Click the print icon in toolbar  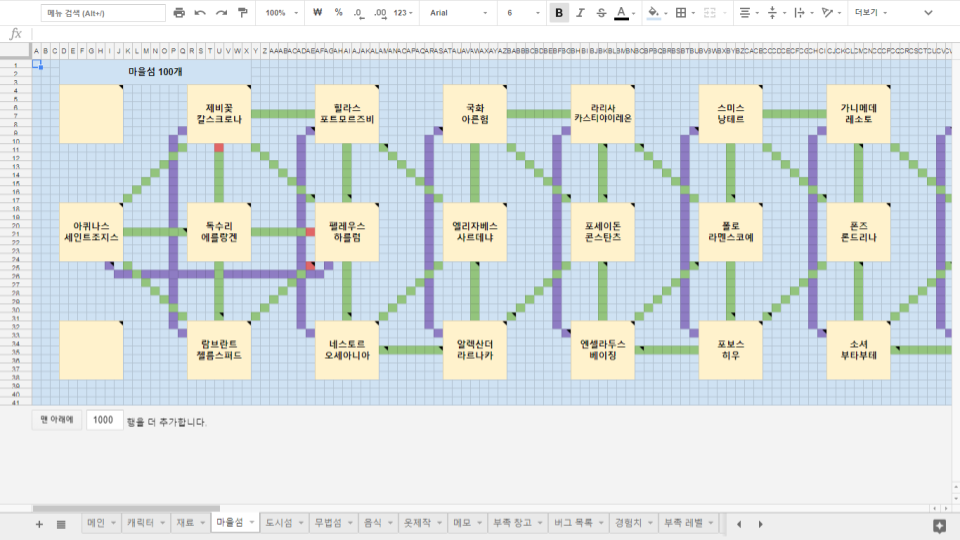click(x=179, y=13)
